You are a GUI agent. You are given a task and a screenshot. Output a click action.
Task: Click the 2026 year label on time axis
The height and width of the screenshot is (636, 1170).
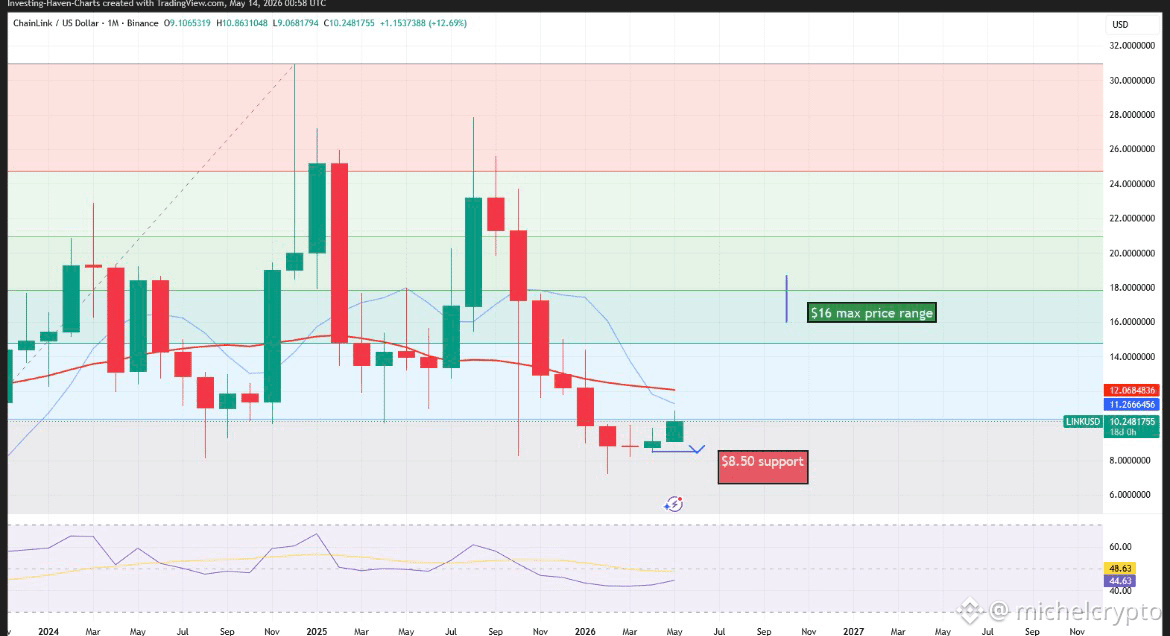[585, 632]
